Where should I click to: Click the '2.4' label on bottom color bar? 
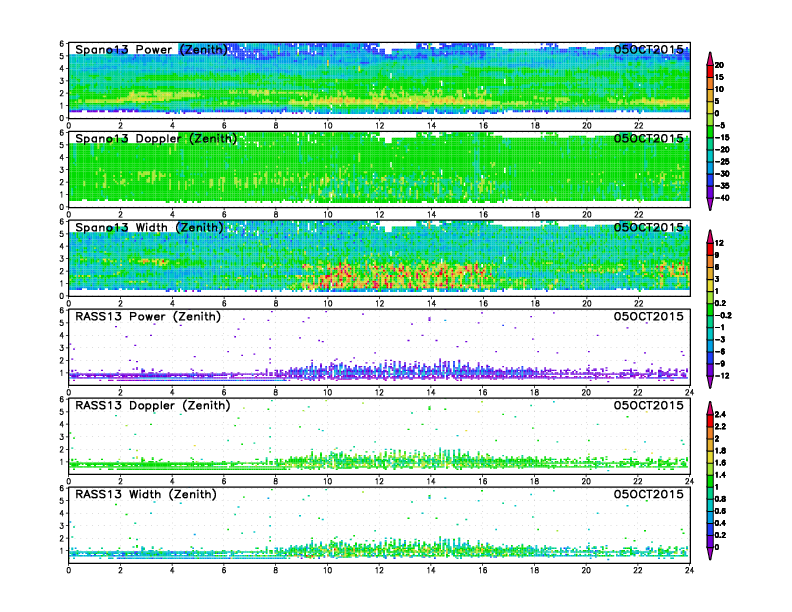pos(721,415)
